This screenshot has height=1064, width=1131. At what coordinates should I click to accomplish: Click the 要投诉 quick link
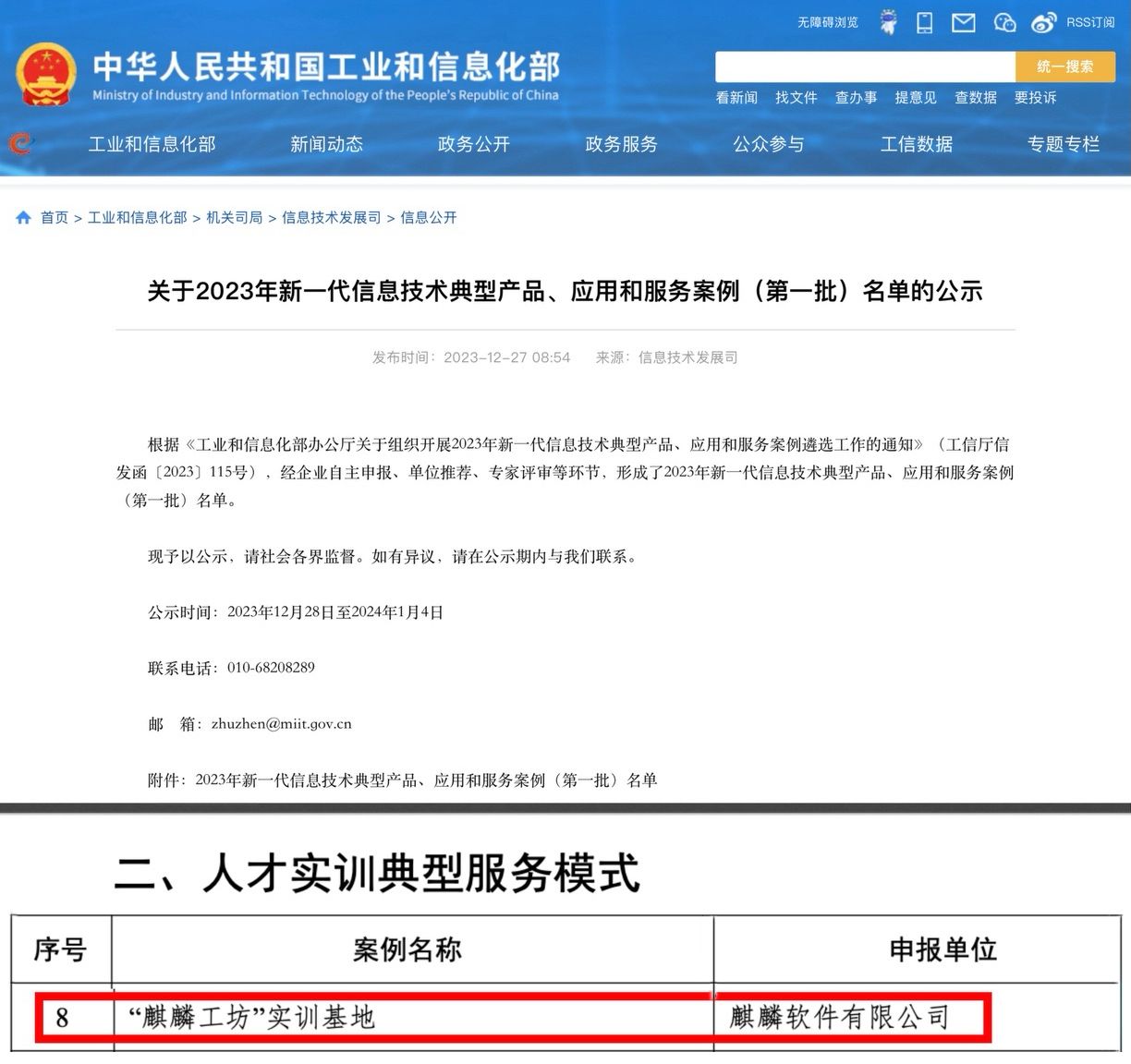[x=1035, y=98]
